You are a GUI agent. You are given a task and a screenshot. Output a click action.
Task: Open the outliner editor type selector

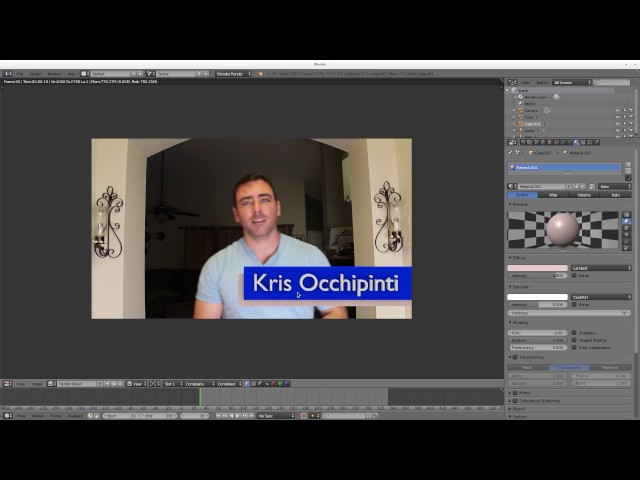(x=512, y=82)
